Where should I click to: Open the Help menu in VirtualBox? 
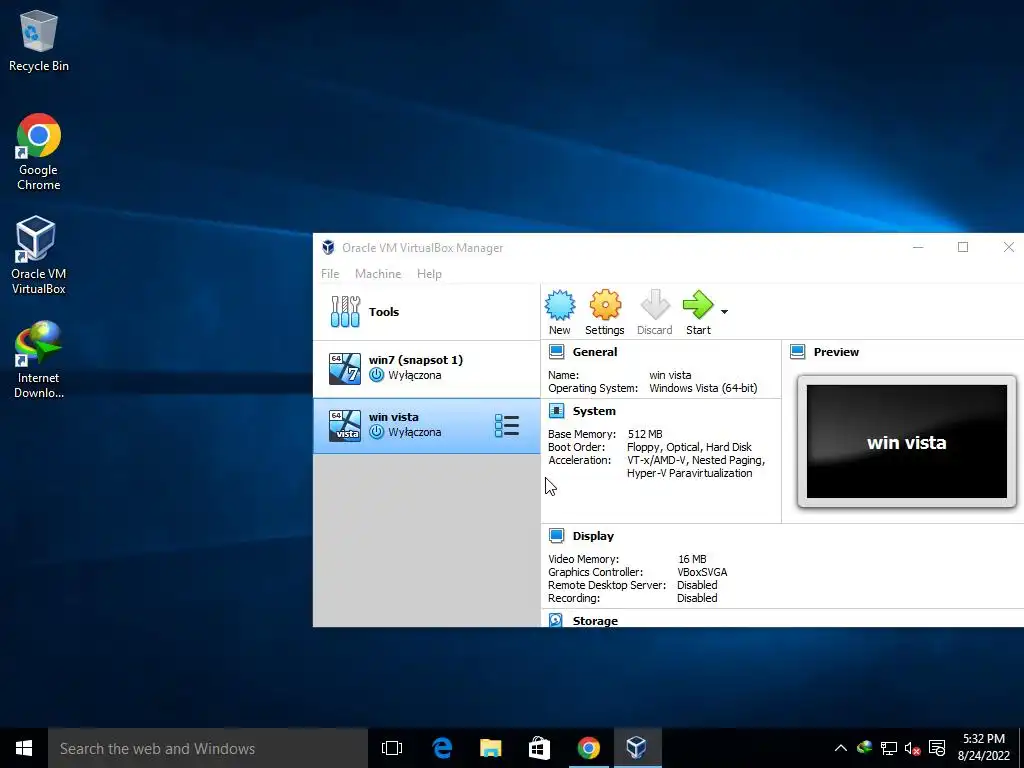(x=429, y=274)
